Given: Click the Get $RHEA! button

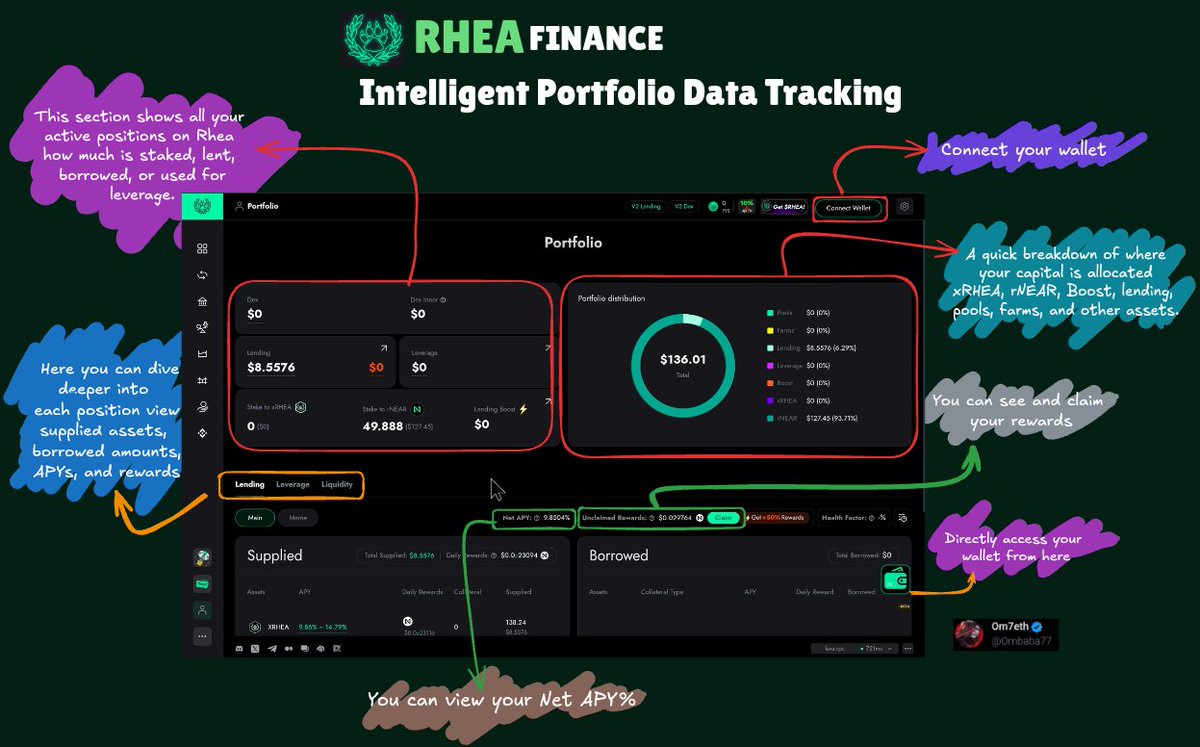Looking at the screenshot, I should coord(784,207).
